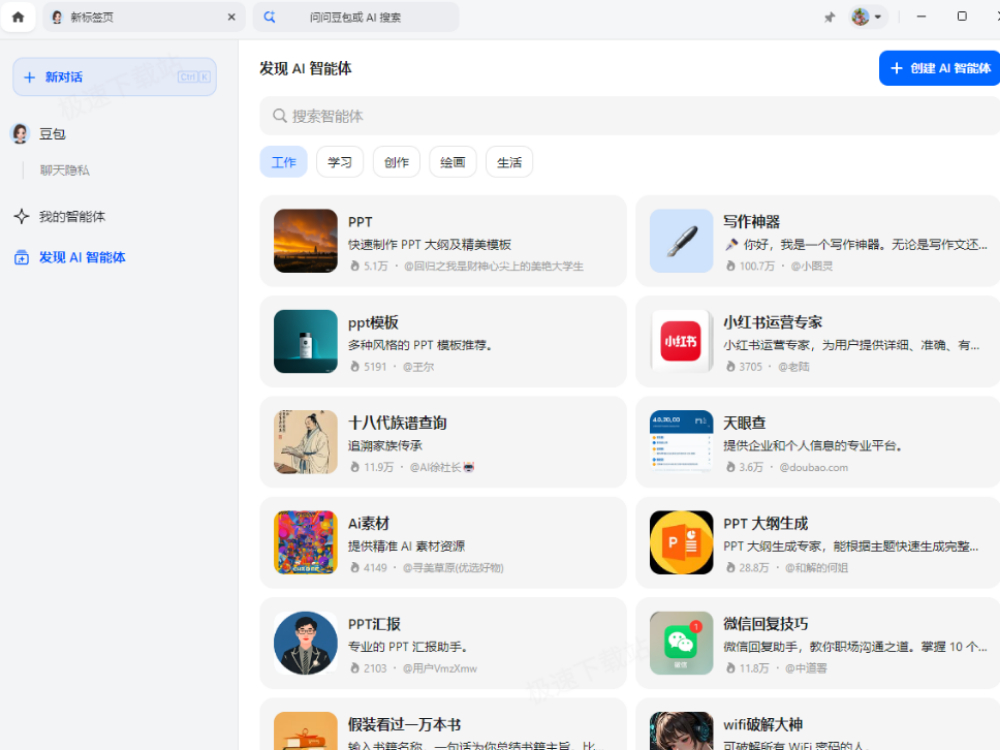Image resolution: width=1000 pixels, height=750 pixels.
Task: Open the PPT汇报 avatar icon
Action: (x=305, y=643)
